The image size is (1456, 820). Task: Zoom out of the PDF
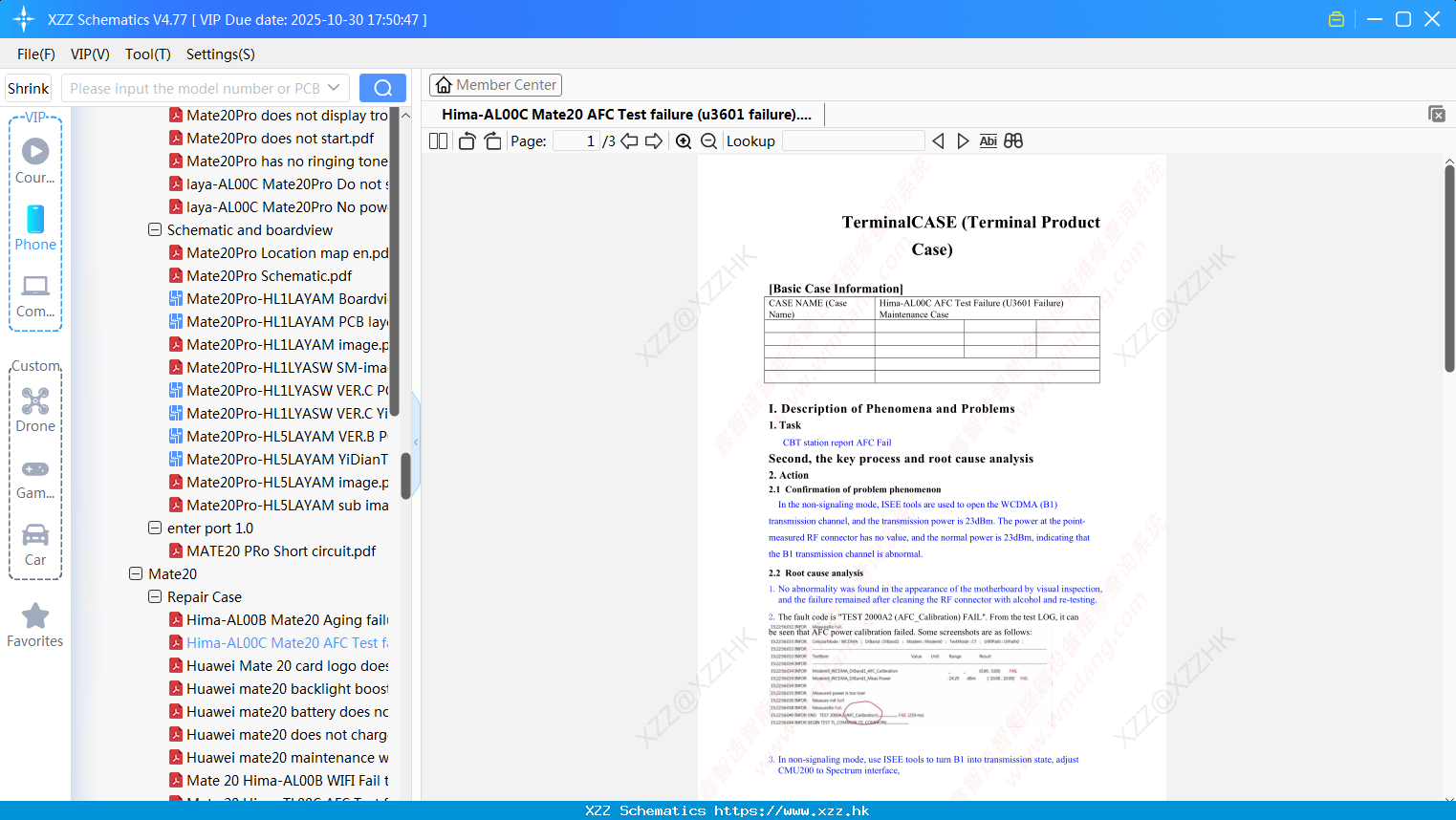(708, 141)
